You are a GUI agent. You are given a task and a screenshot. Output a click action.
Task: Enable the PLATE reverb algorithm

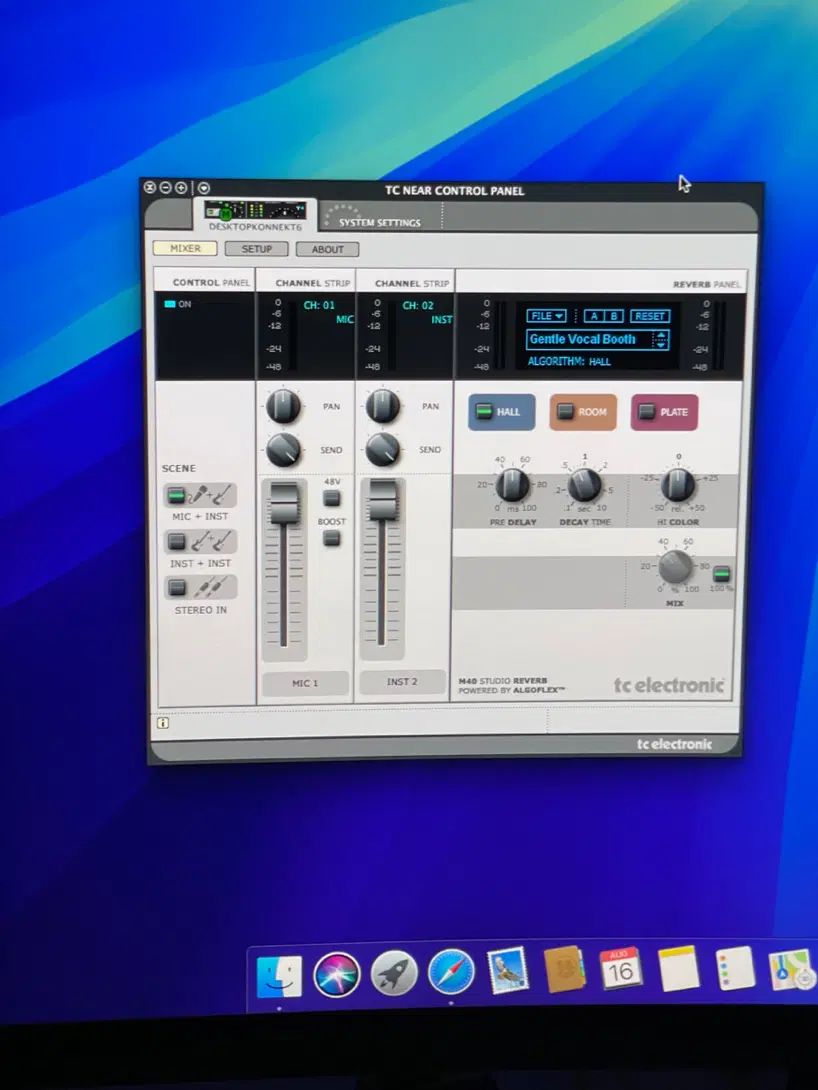[x=664, y=412]
